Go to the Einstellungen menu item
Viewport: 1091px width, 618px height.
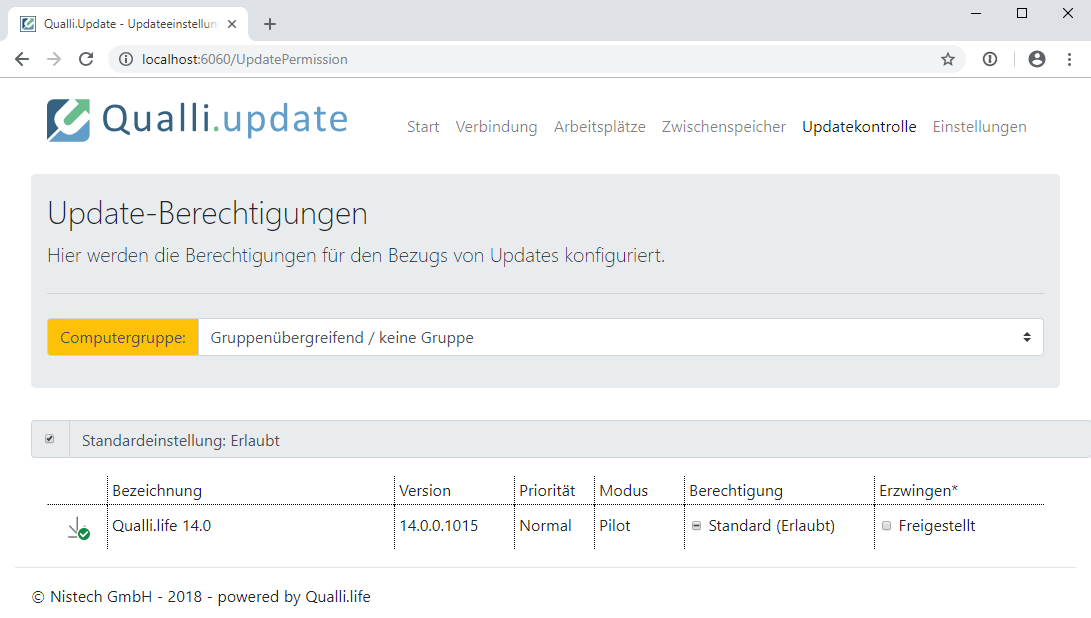tap(979, 127)
